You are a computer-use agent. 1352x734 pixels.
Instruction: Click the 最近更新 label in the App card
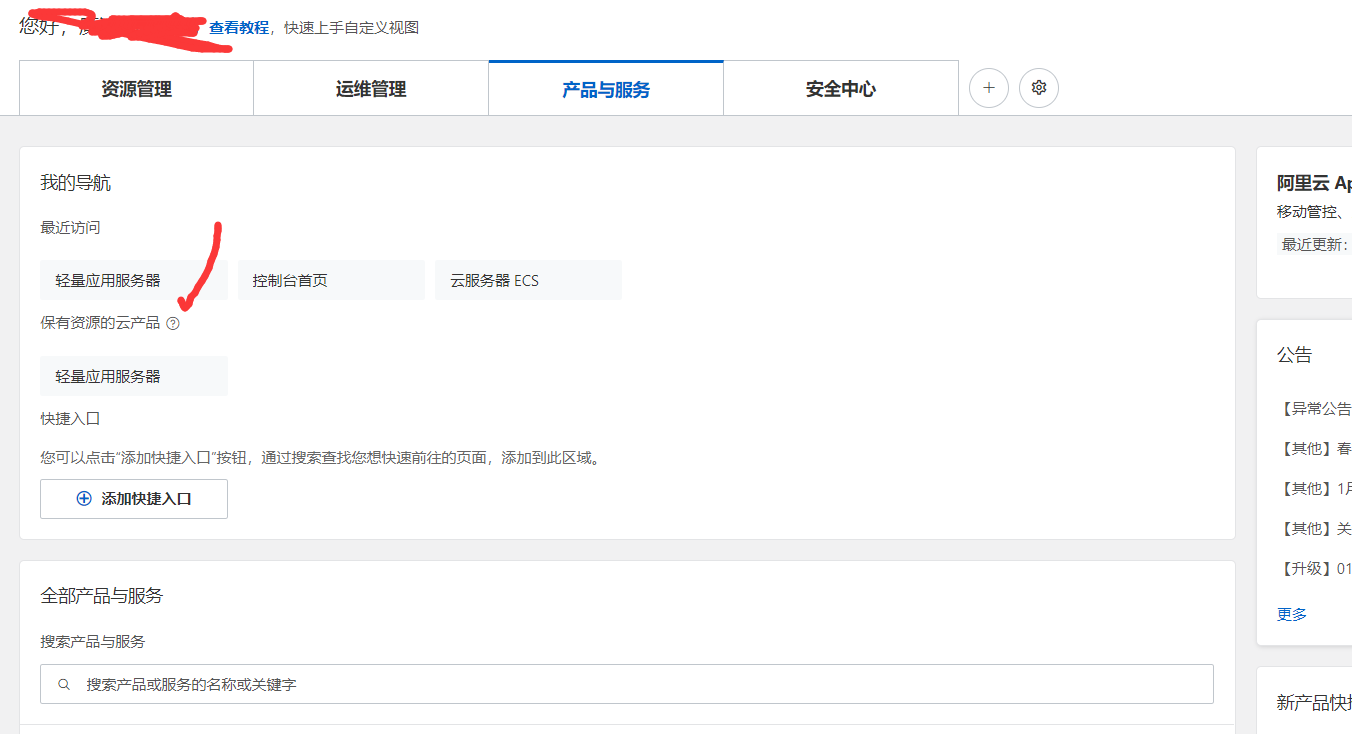pyautogui.click(x=1314, y=244)
